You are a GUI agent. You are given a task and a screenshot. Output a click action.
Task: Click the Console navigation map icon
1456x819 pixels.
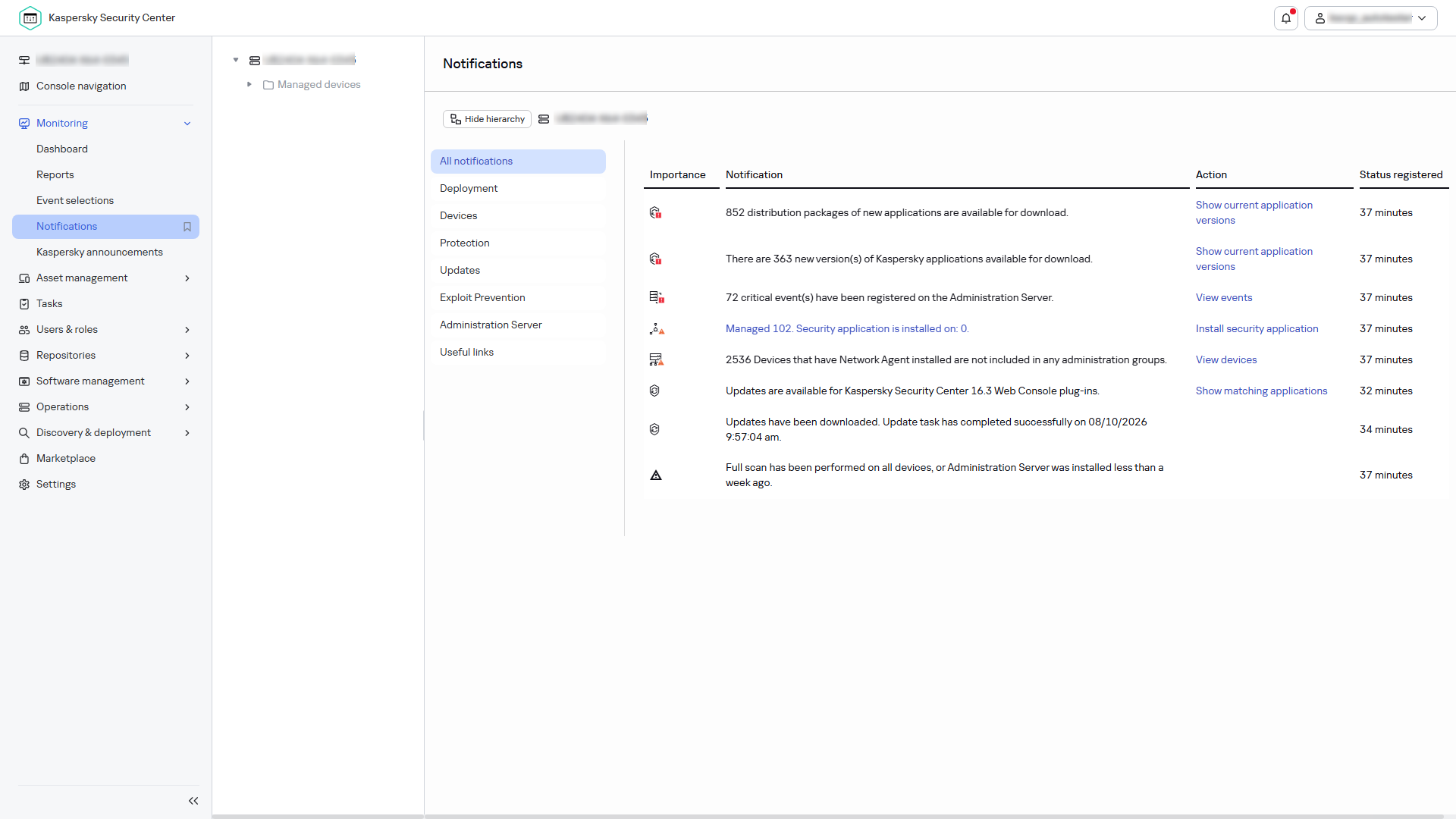click(x=24, y=86)
